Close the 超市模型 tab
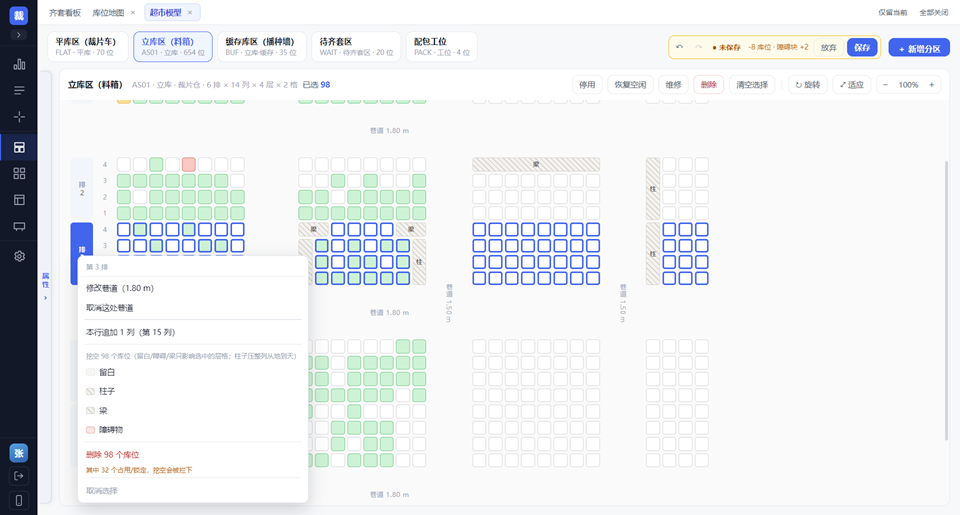The image size is (960, 515). (x=190, y=12)
